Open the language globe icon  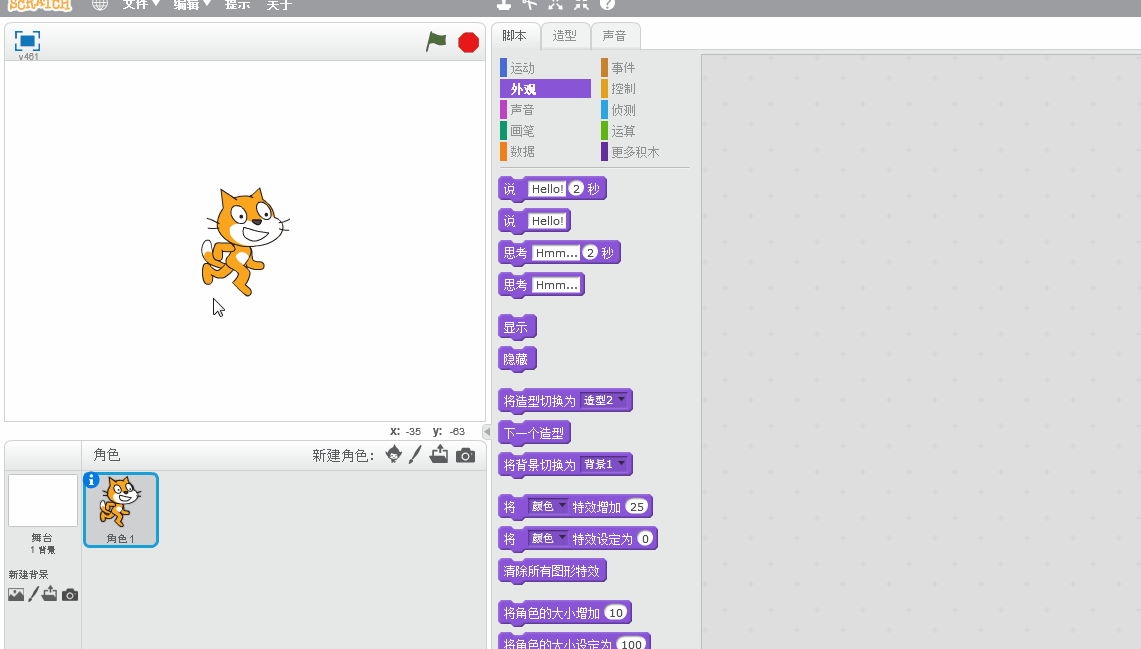(100, 4)
